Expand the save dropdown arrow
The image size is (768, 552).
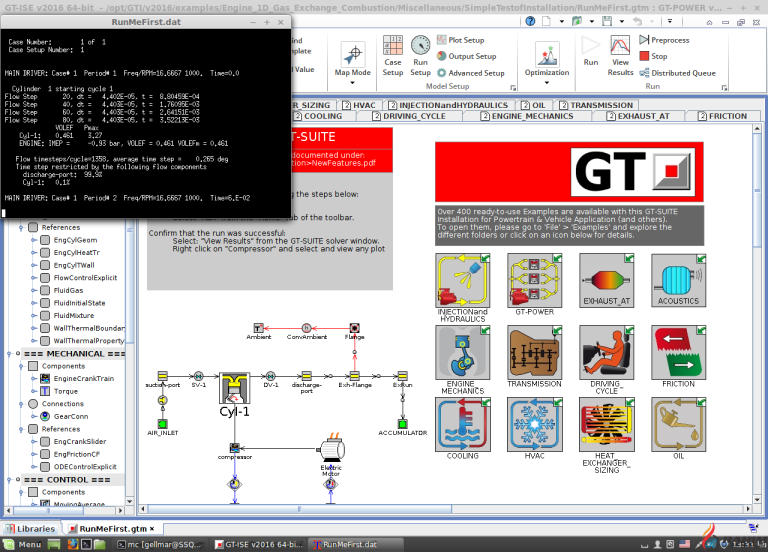click(x=622, y=22)
